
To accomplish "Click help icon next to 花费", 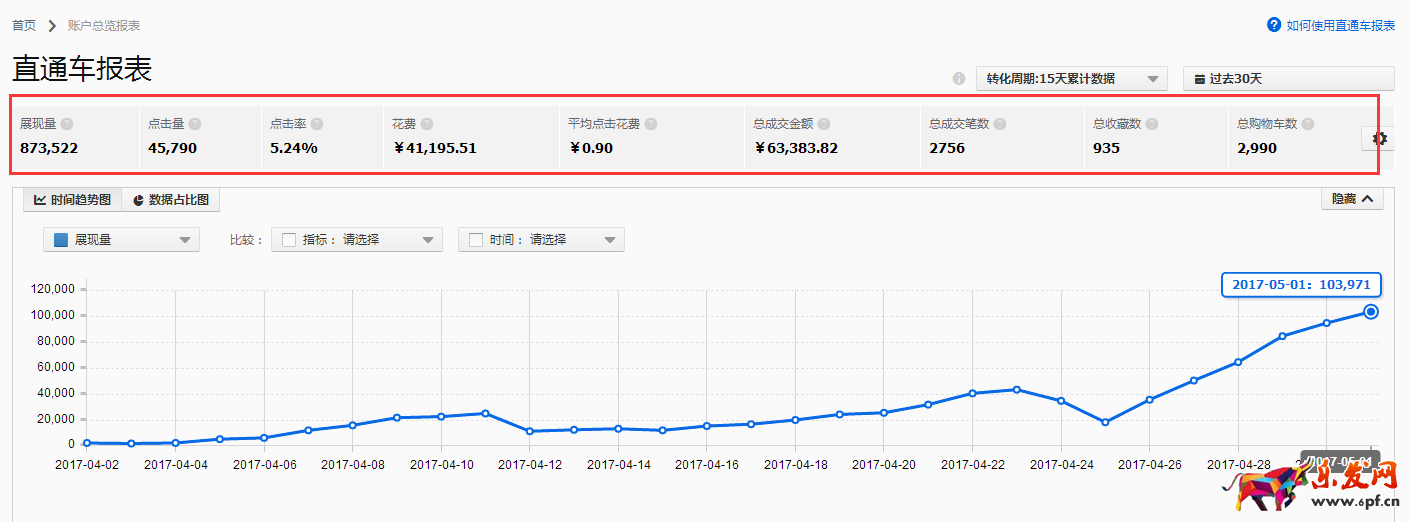I will 427,124.
